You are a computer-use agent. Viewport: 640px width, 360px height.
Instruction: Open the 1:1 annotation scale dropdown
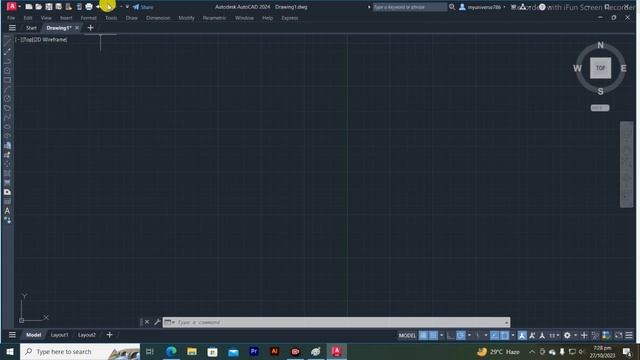pos(554,336)
